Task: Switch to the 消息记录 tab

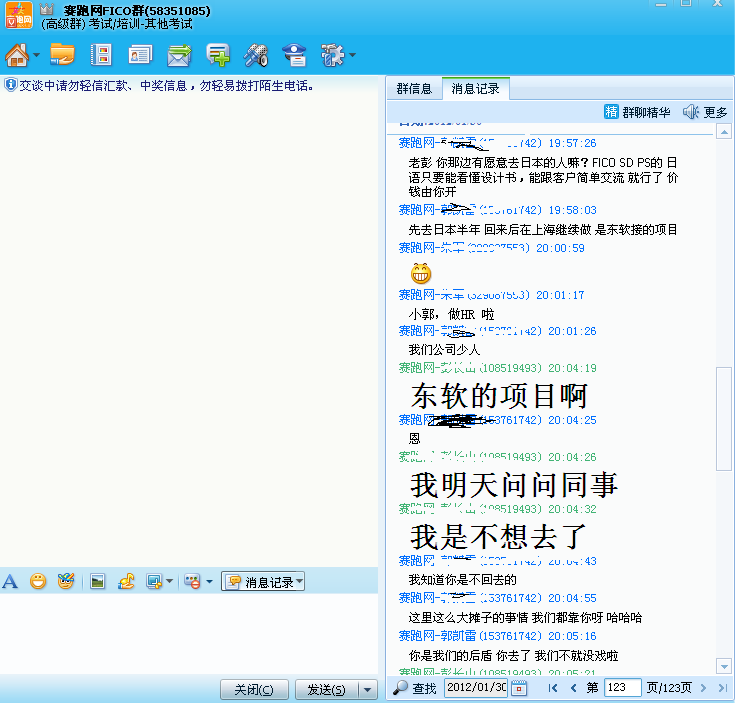Action: point(475,89)
